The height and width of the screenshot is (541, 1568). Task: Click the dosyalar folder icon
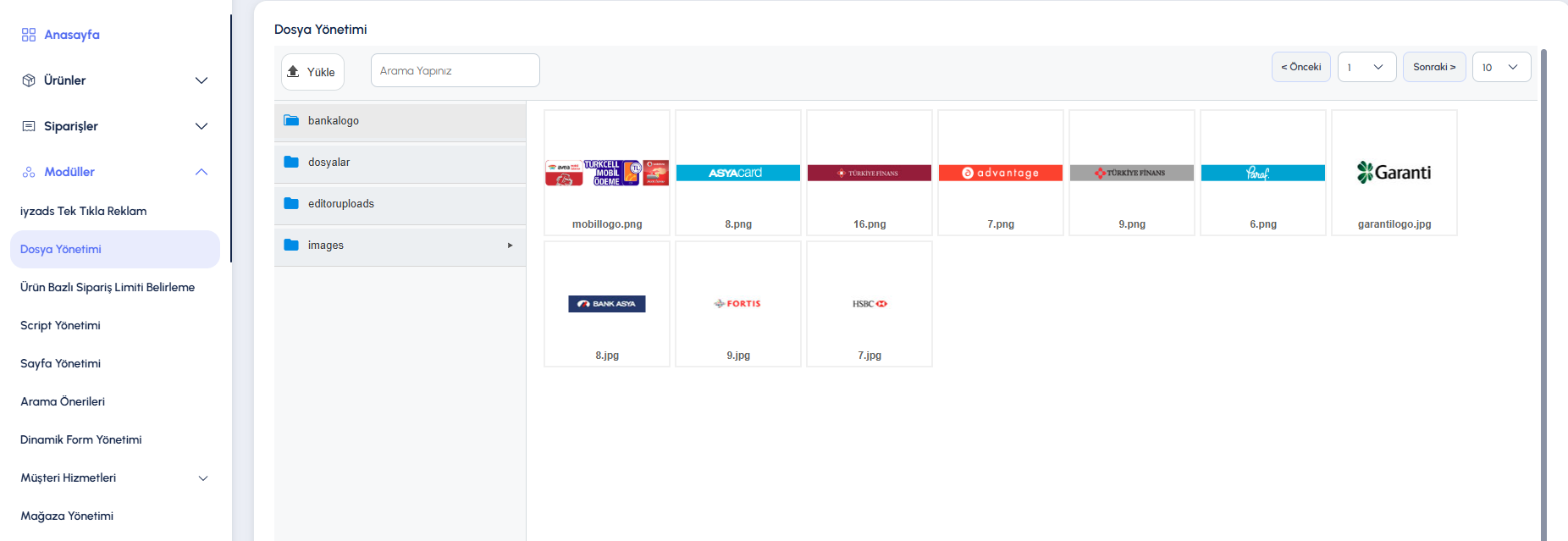(291, 162)
